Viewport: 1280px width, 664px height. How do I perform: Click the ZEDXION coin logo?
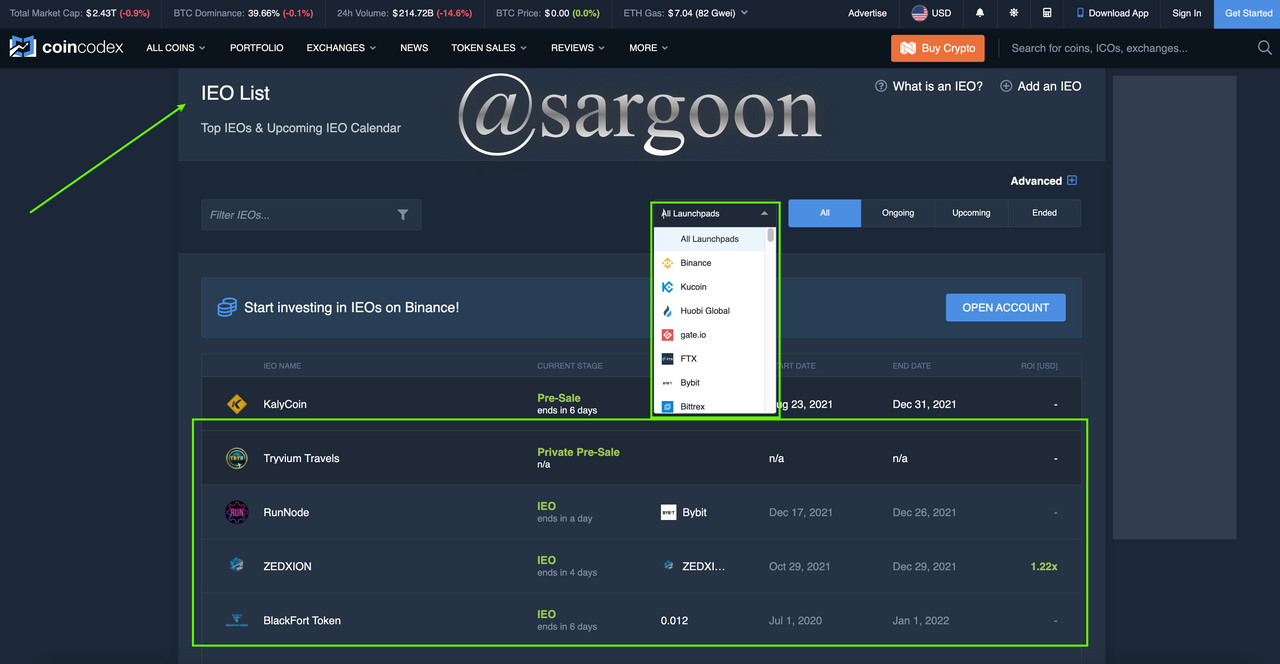237,565
